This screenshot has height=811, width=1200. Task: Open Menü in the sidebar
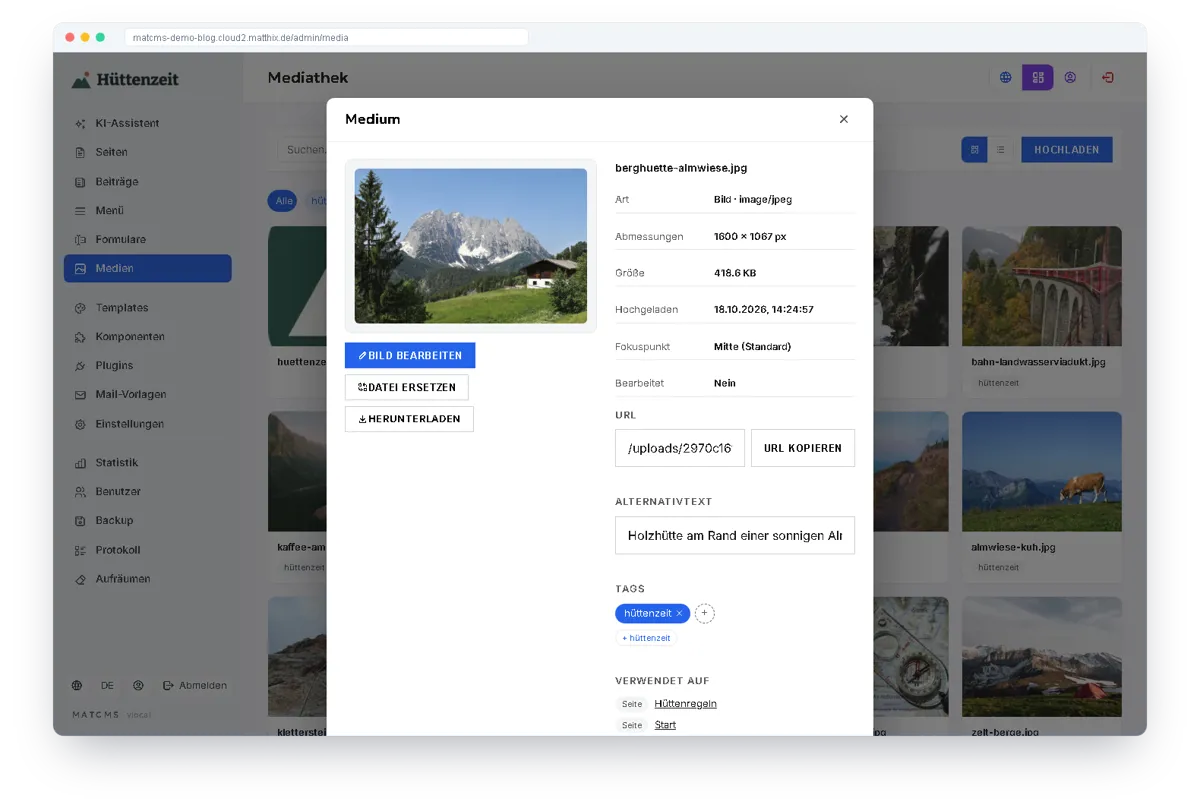(x=147, y=211)
